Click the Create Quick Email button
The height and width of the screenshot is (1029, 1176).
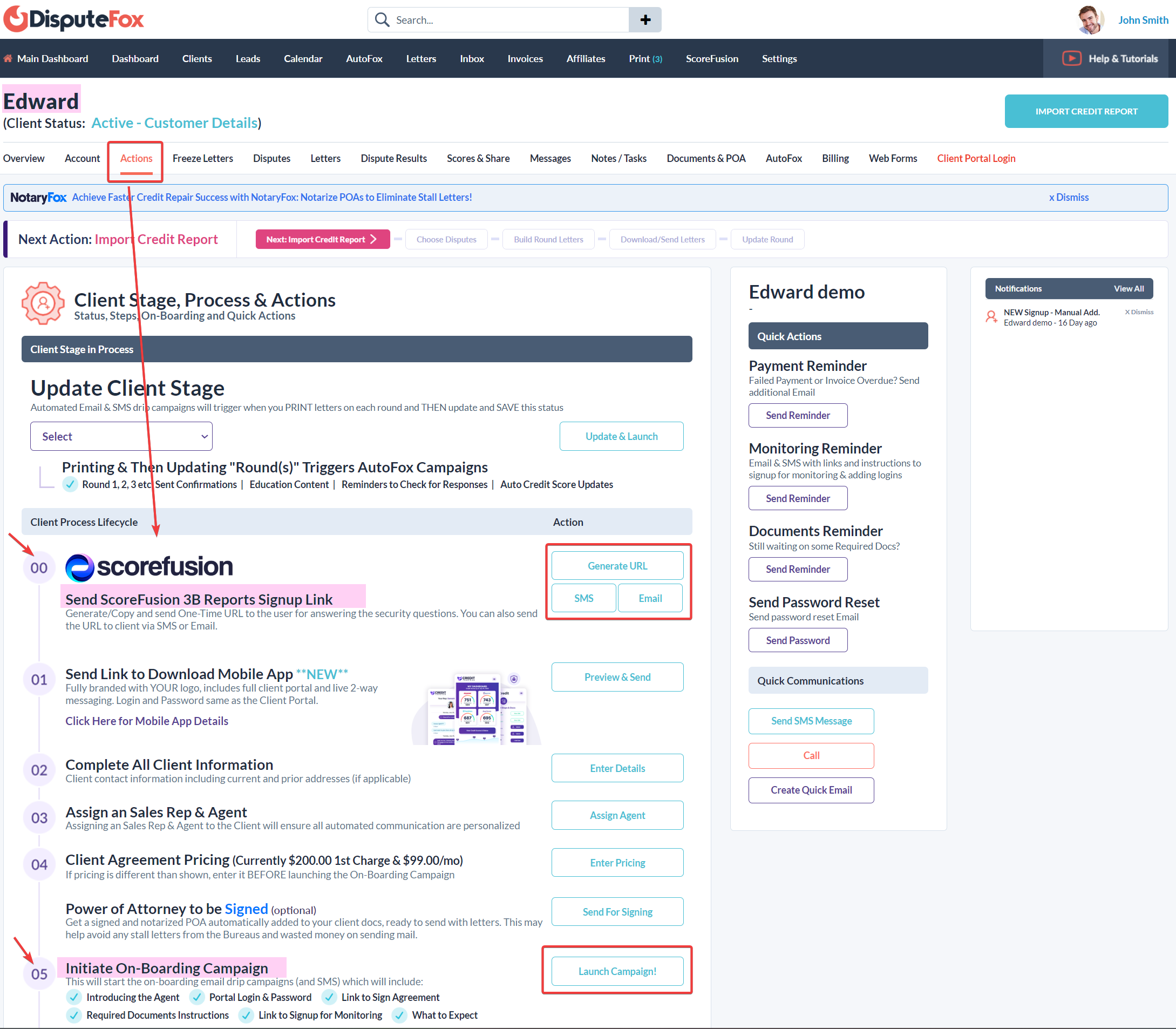point(811,790)
